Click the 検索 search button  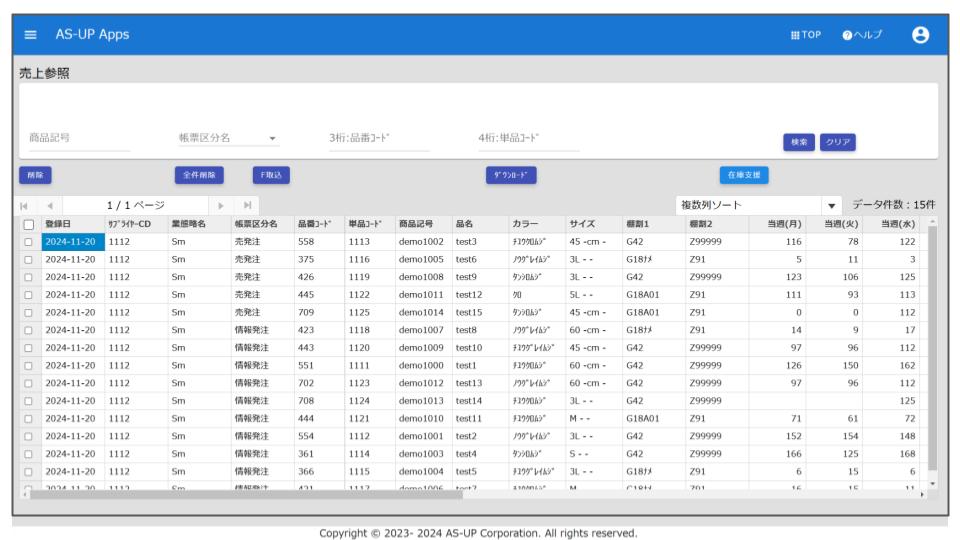pyautogui.click(x=799, y=142)
